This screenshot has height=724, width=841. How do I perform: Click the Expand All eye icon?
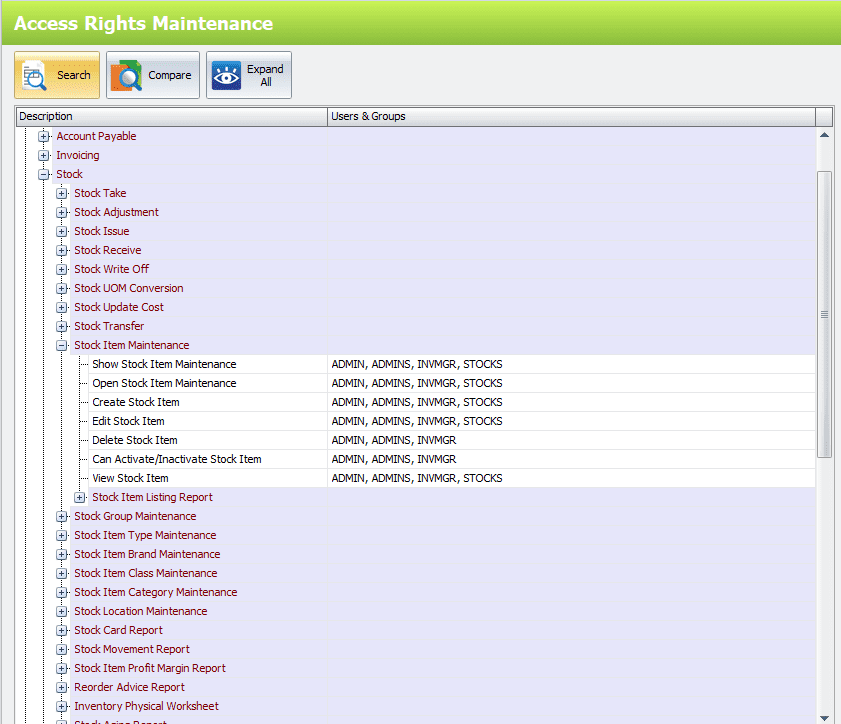point(226,76)
